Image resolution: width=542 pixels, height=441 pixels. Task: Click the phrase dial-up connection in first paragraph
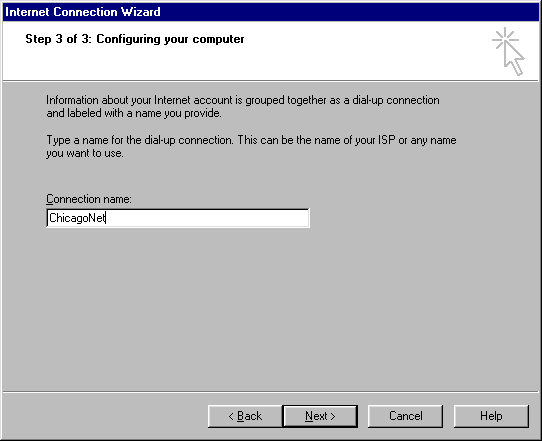(396, 100)
